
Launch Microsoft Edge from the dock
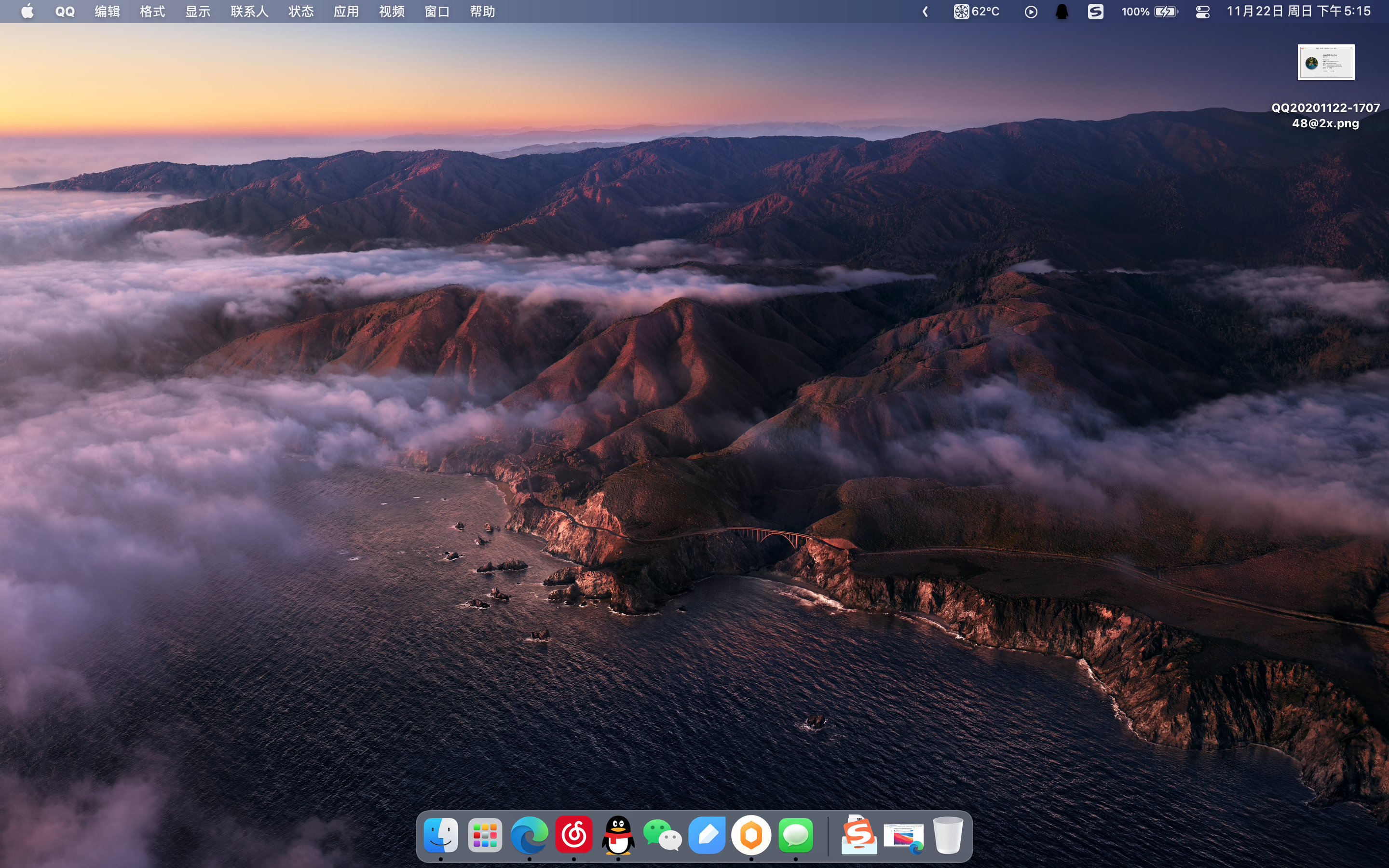(529, 835)
